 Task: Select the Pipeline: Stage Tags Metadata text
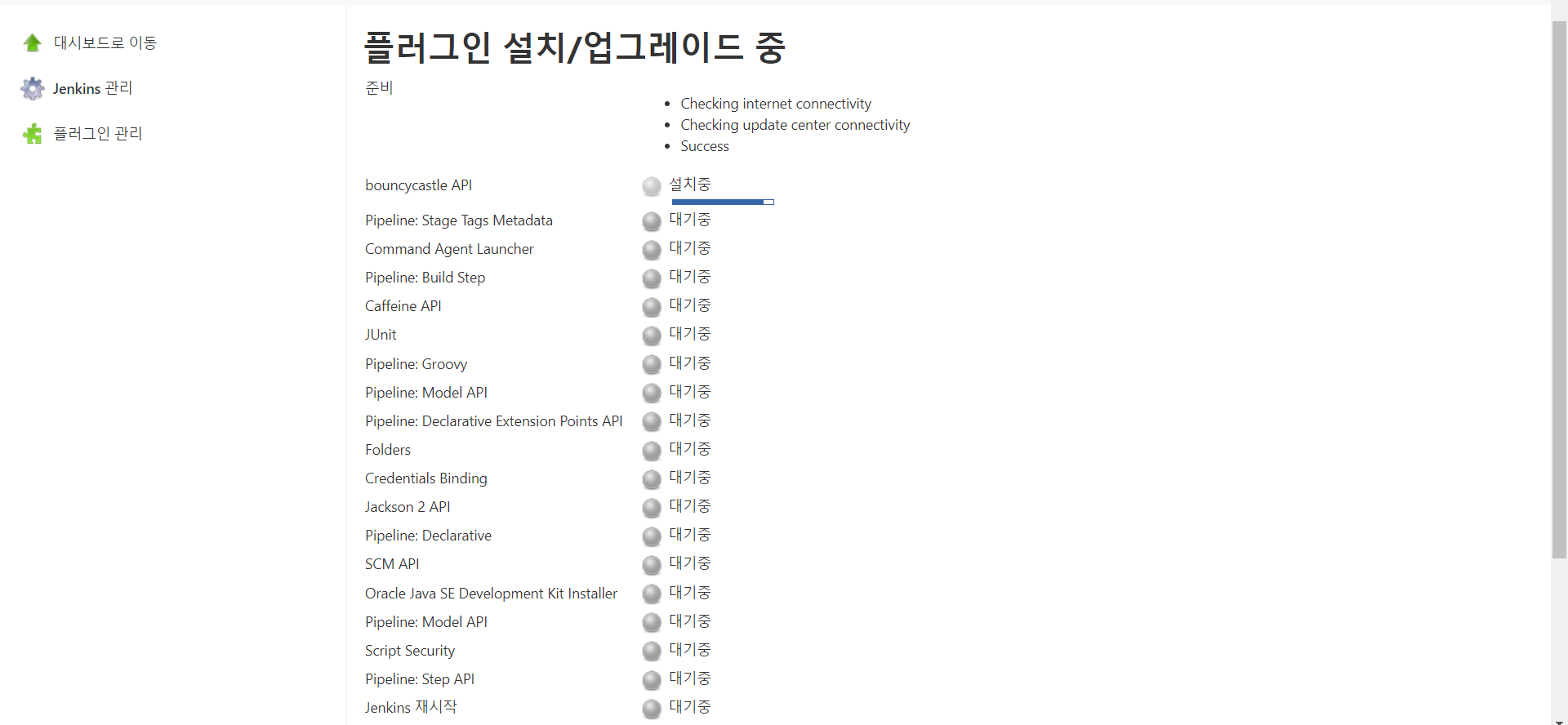click(x=459, y=220)
